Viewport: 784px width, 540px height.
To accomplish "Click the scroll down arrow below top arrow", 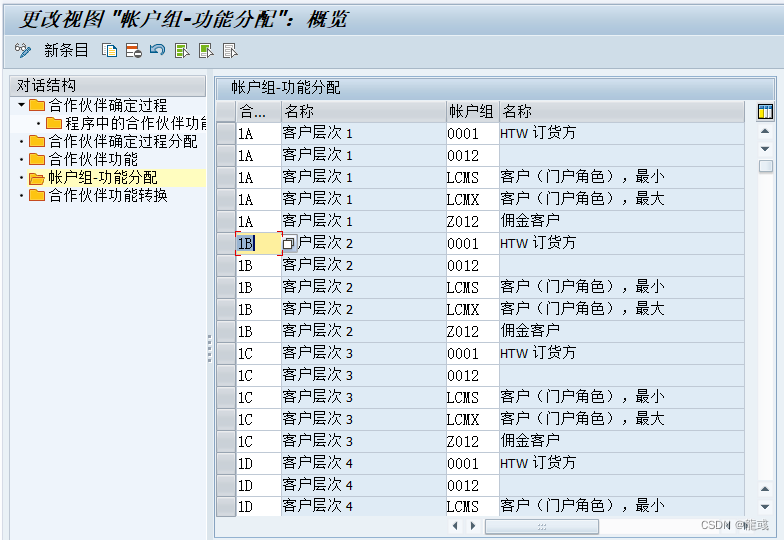I will (765, 148).
